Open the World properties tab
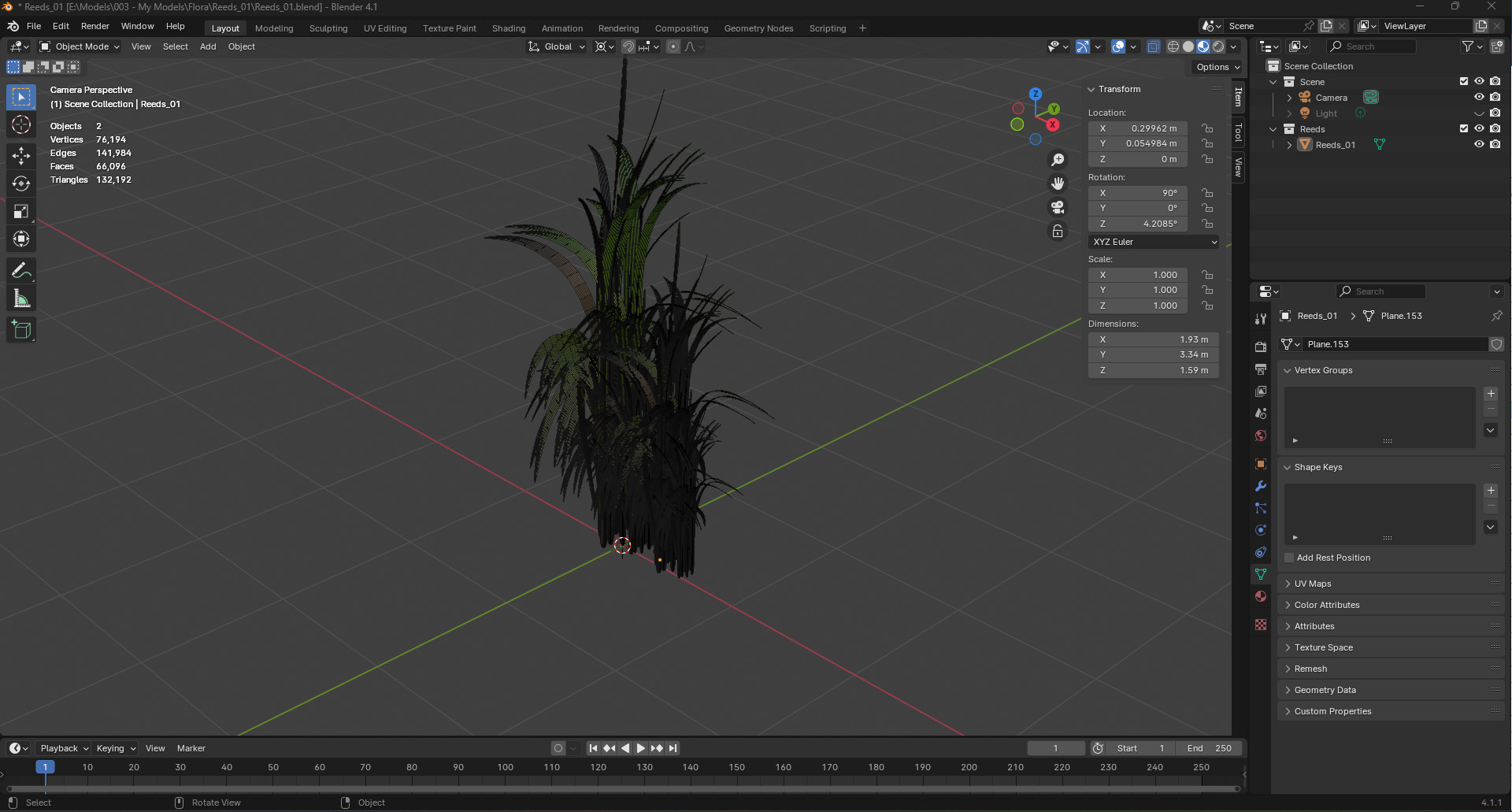Viewport: 1512px width, 812px height. coord(1261,436)
